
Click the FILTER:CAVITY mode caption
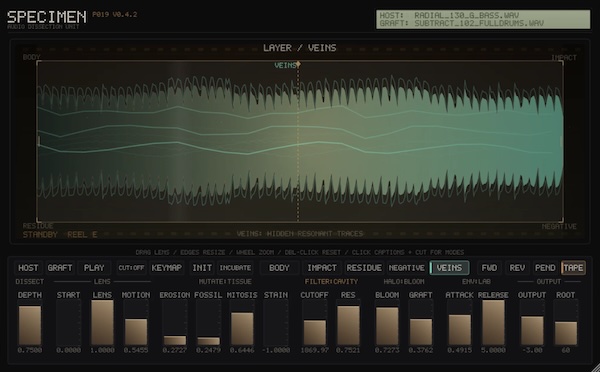(331, 282)
